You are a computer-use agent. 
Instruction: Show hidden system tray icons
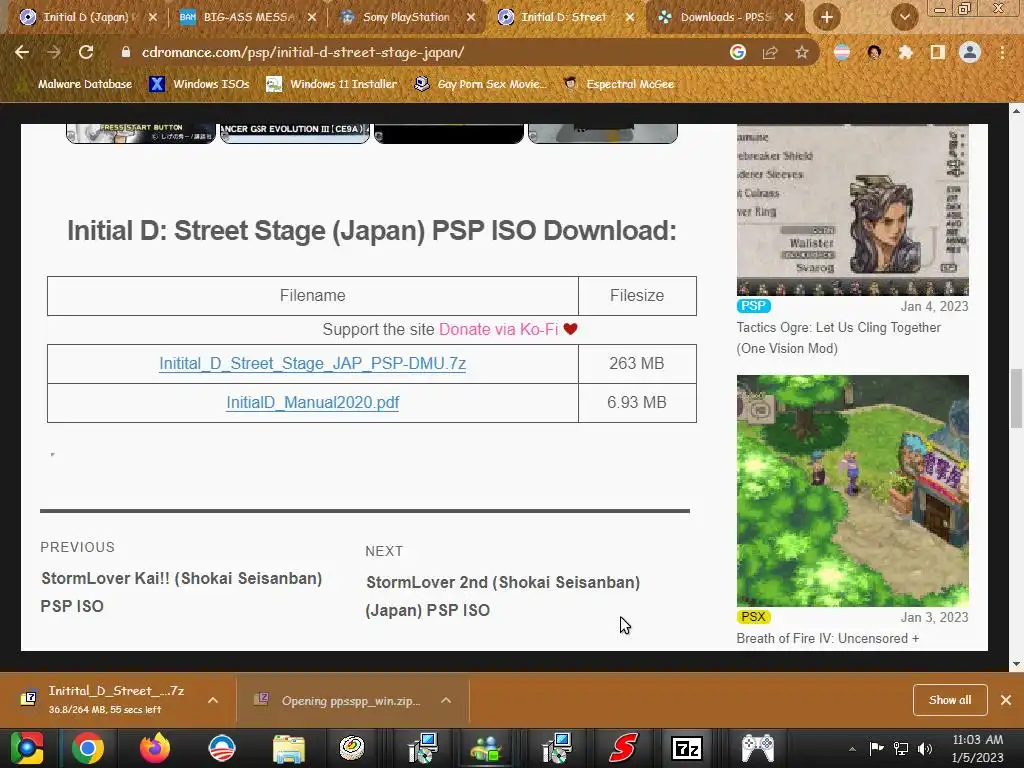pyautogui.click(x=852, y=748)
